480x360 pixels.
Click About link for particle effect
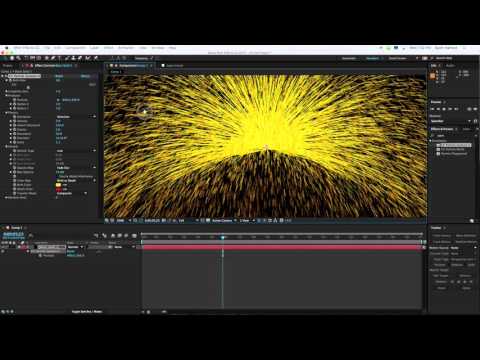[85, 76]
